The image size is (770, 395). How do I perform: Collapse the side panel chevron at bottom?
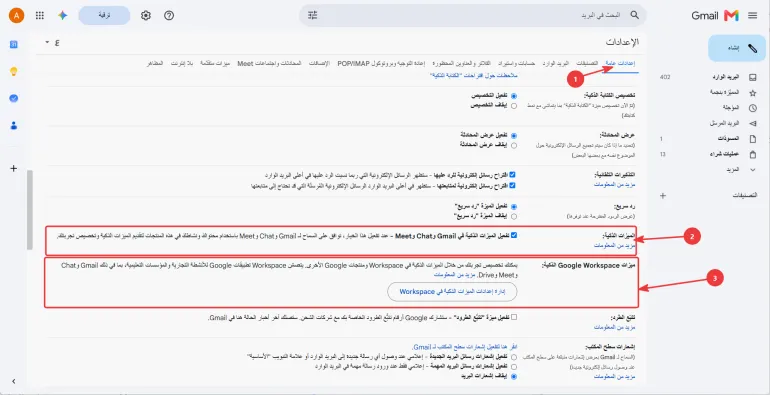coord(14,381)
